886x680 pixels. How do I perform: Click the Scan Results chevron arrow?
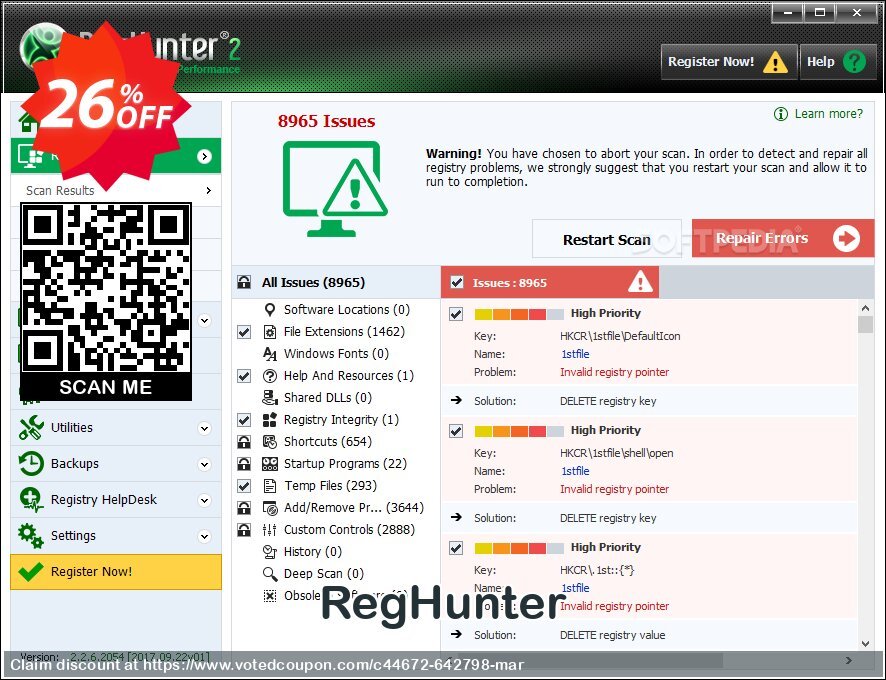(x=209, y=190)
